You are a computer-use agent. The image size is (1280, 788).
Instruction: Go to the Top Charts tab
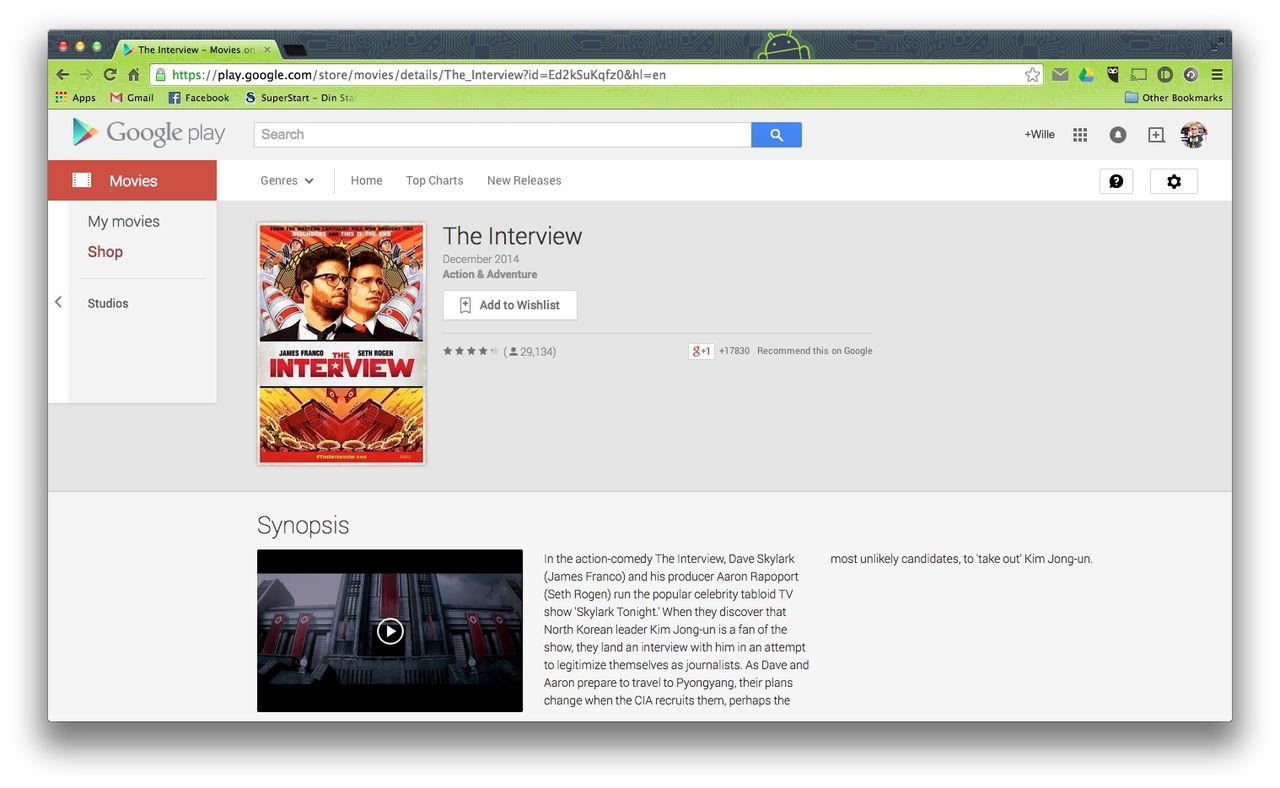tap(434, 181)
